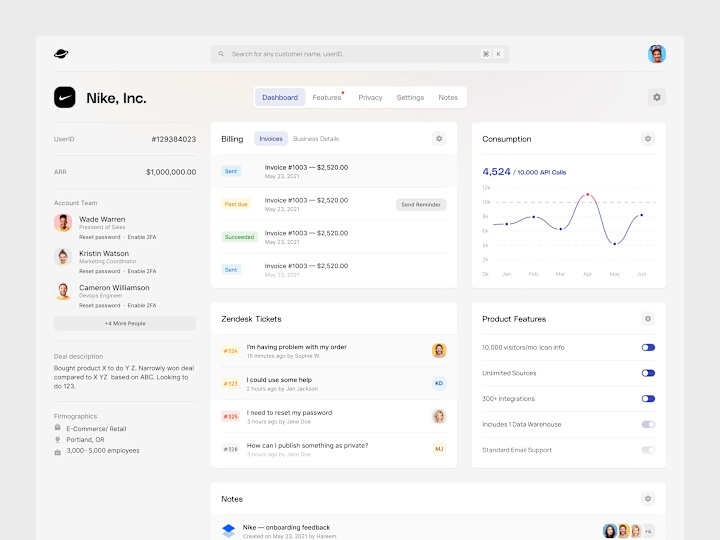The image size is (720, 540).
Task: Click the chart data point near Jun
Action: pyautogui.click(x=641, y=215)
